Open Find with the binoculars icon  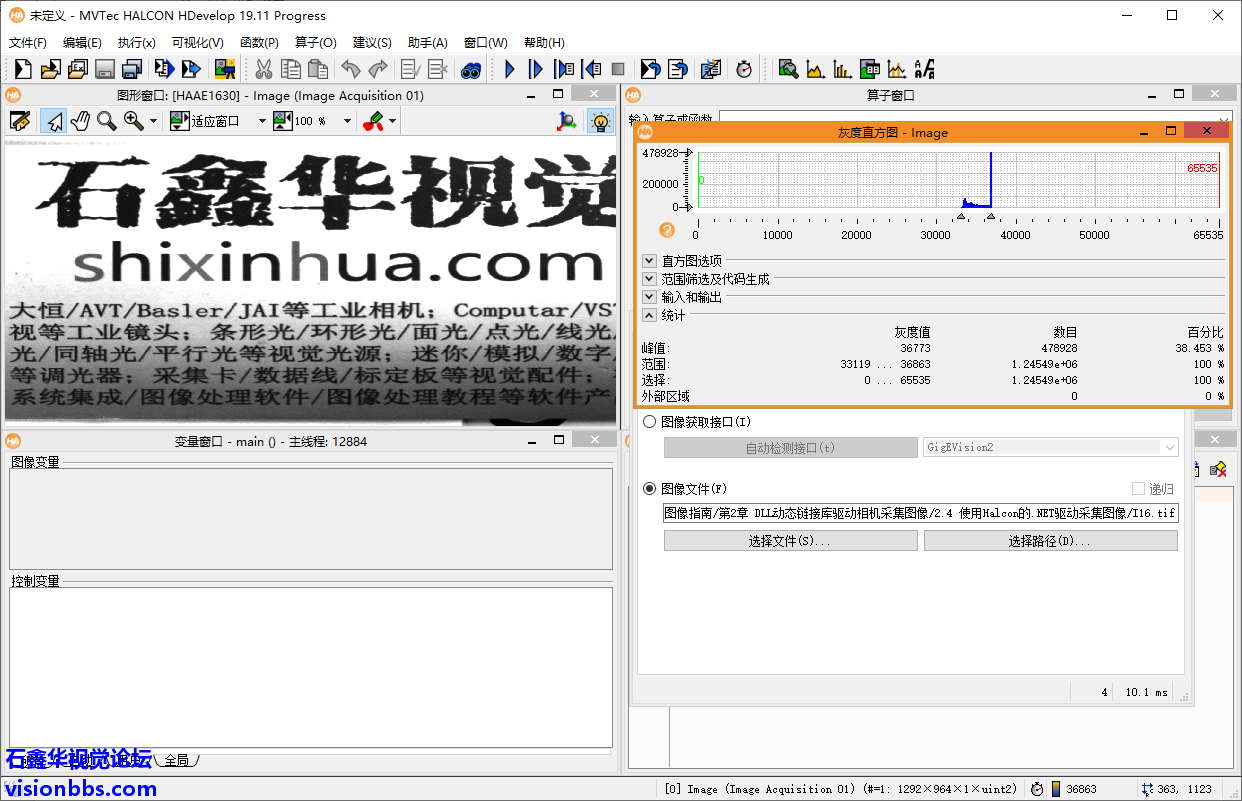coord(471,69)
